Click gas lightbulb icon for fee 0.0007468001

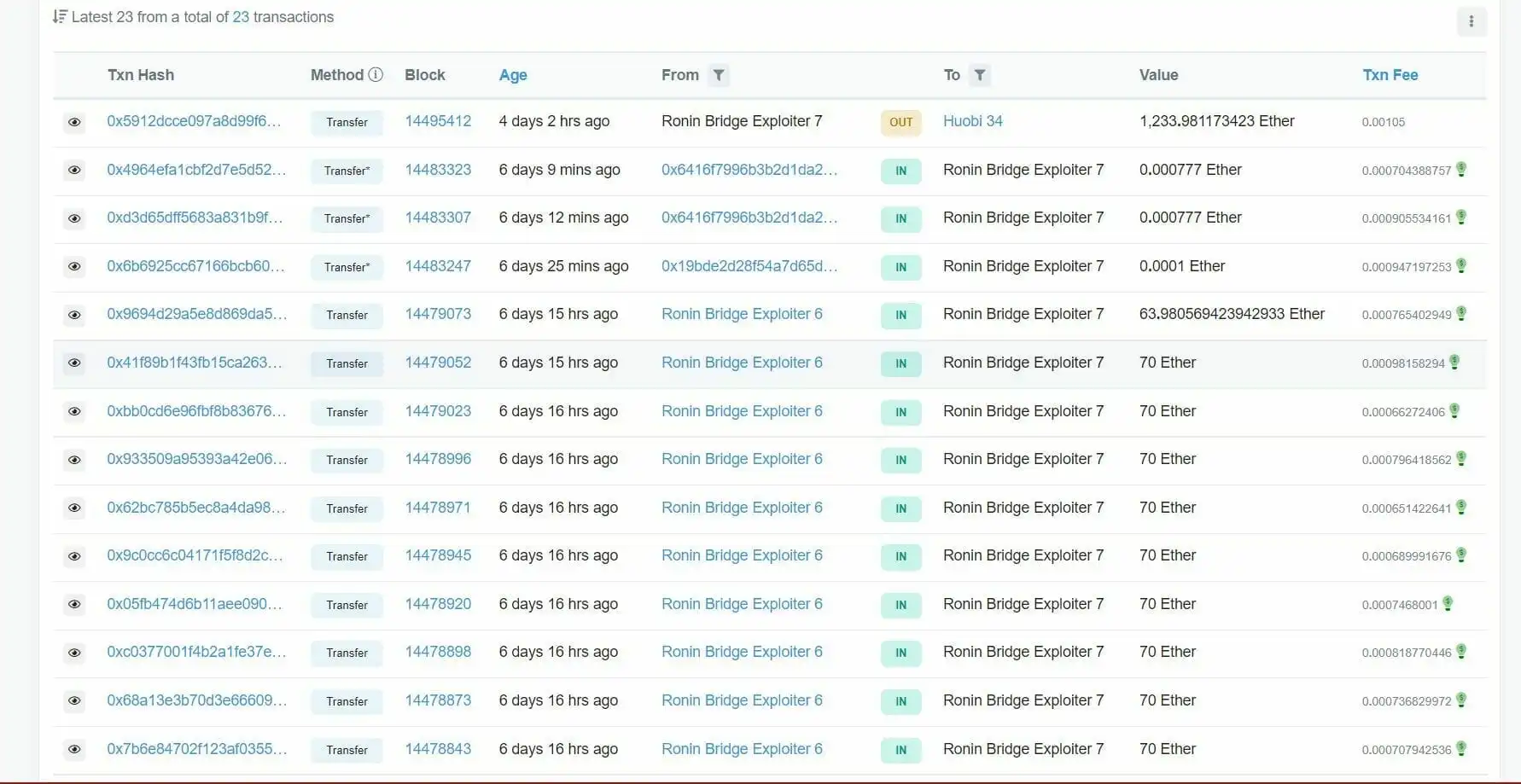pos(1448,604)
